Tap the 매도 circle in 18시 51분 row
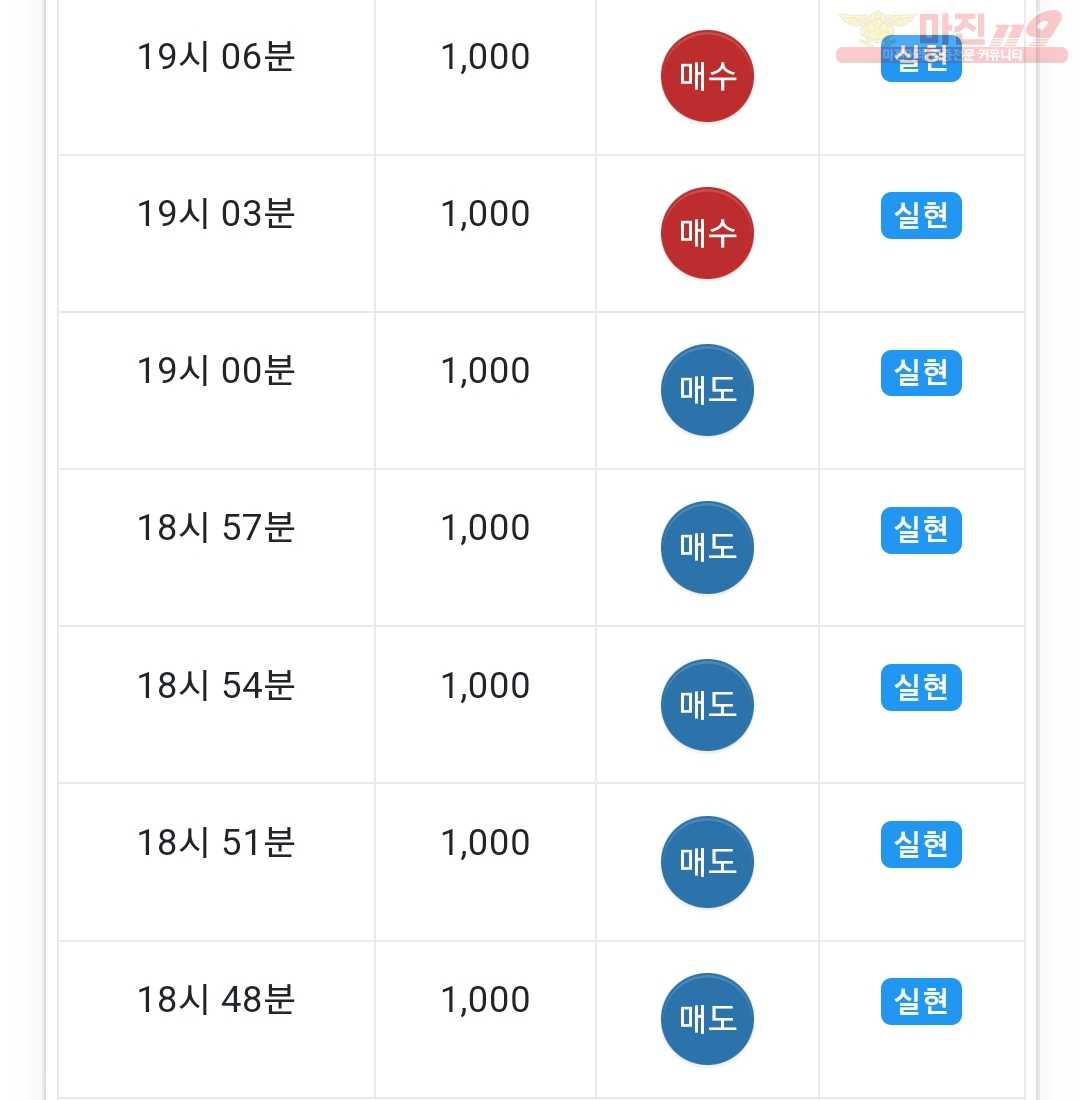 (707, 862)
